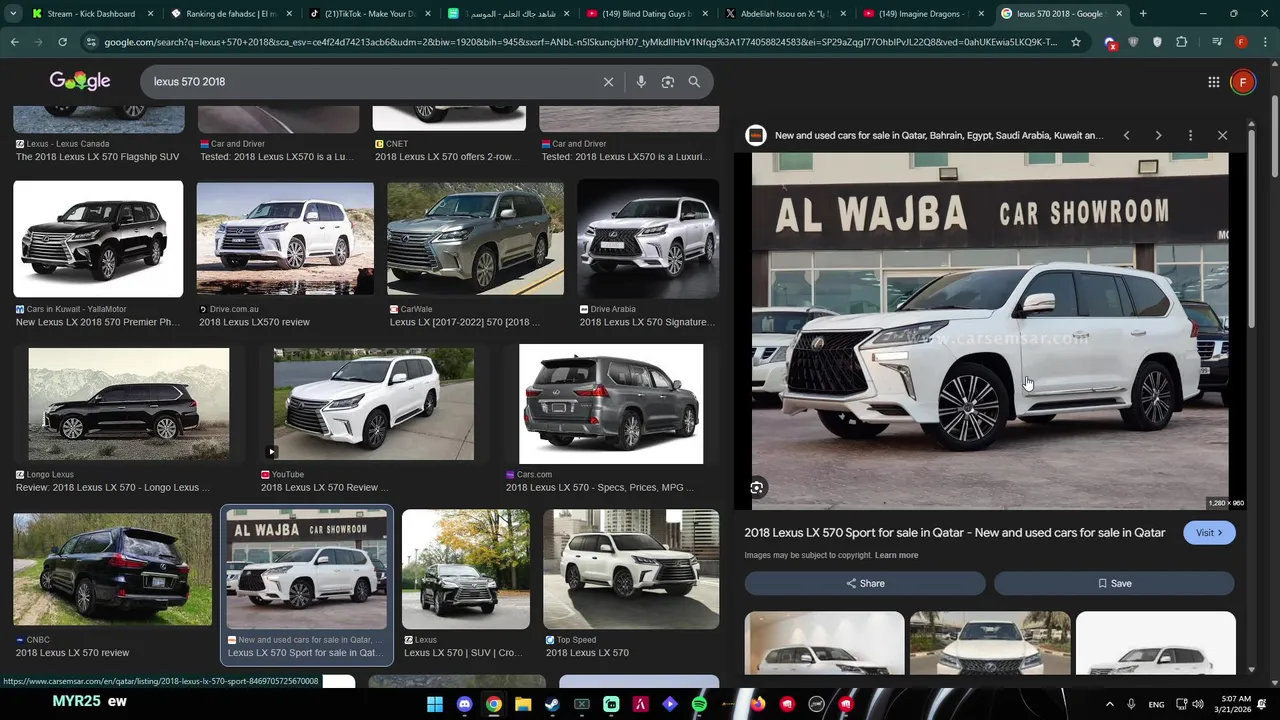Visit the source page of the previewed image
Screen dimensions: 1280x720
point(1209,533)
